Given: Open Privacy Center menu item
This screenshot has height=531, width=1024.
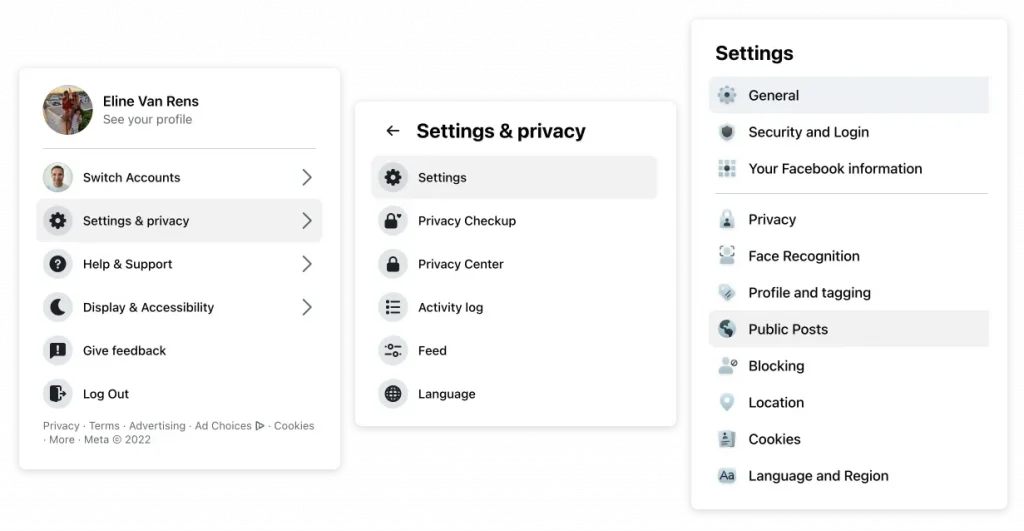Looking at the screenshot, I should point(460,264).
